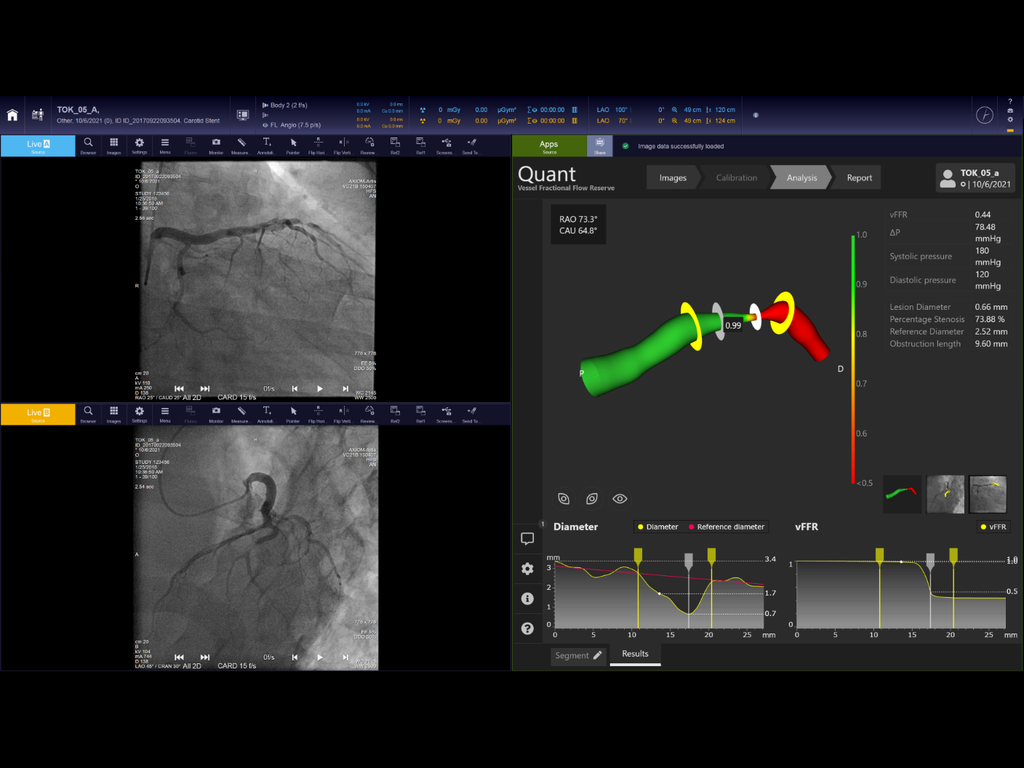Select the Results tab
This screenshot has width=1024, height=768.
click(x=634, y=655)
